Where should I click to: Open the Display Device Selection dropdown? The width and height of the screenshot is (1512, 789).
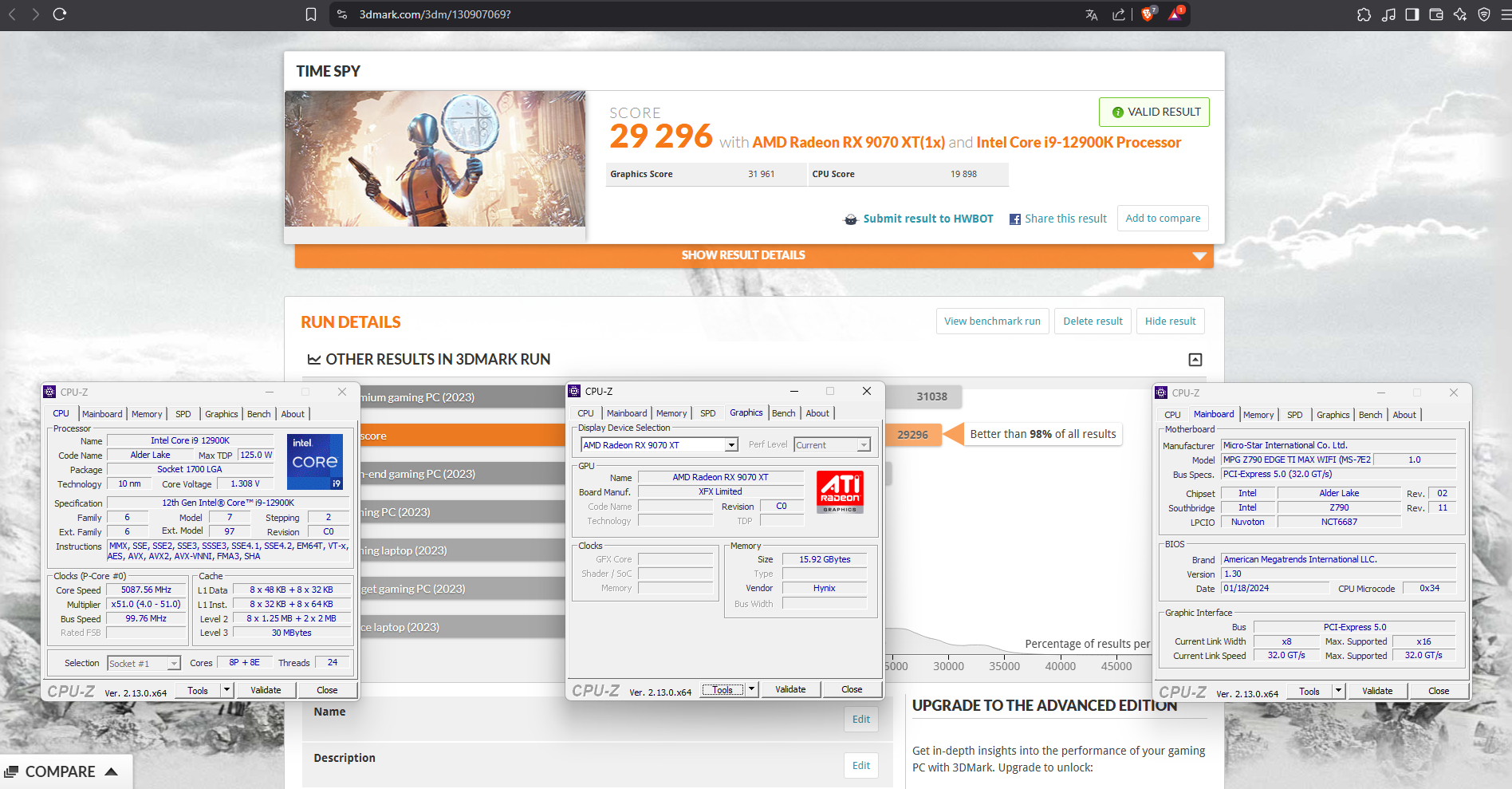(731, 445)
